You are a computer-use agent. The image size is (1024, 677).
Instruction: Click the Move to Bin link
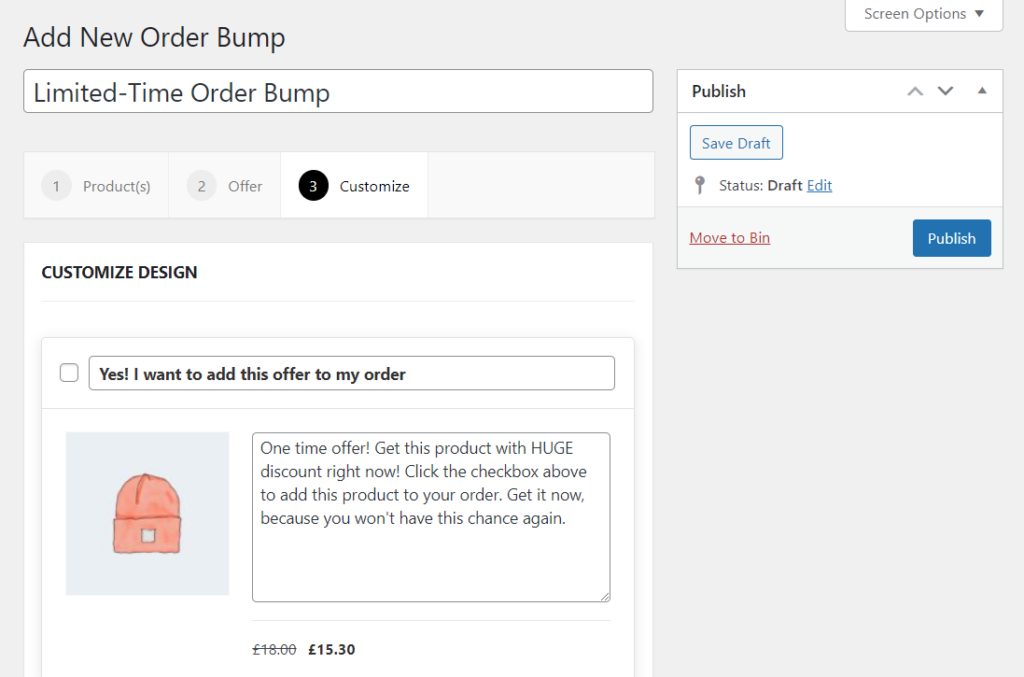coord(729,237)
